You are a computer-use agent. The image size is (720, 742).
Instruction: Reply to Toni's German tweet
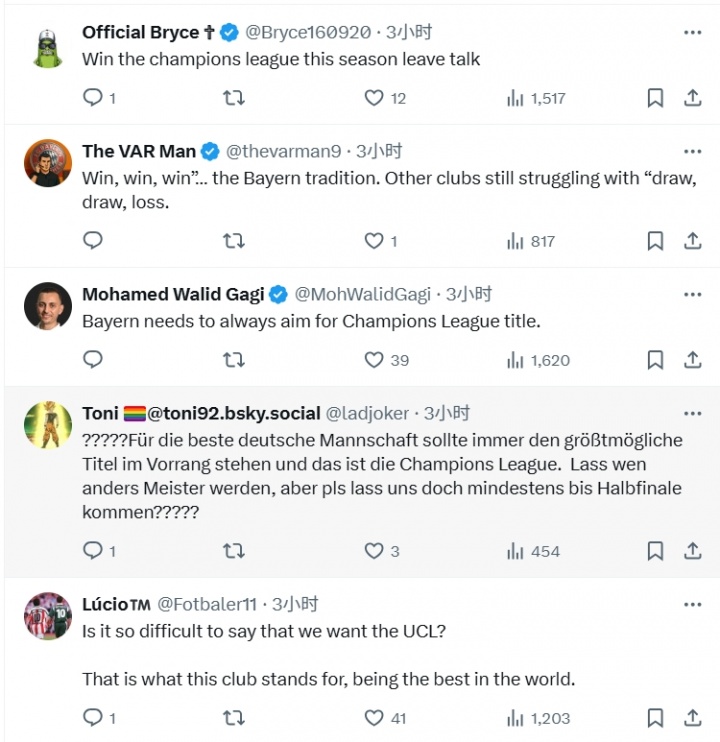[x=93, y=551]
